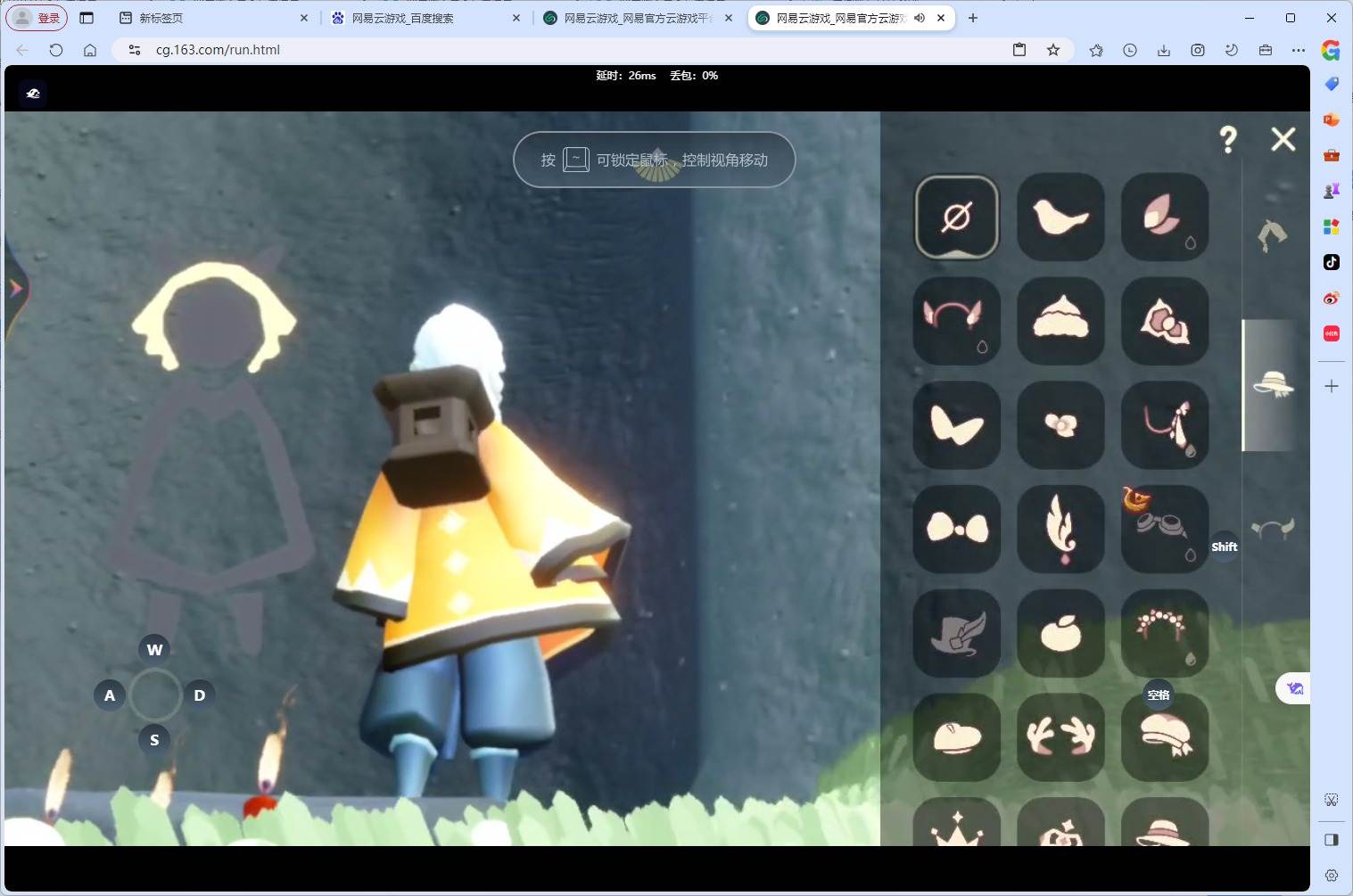The width and height of the screenshot is (1353, 896).
Task: Click the D movement key
Action: (200, 695)
